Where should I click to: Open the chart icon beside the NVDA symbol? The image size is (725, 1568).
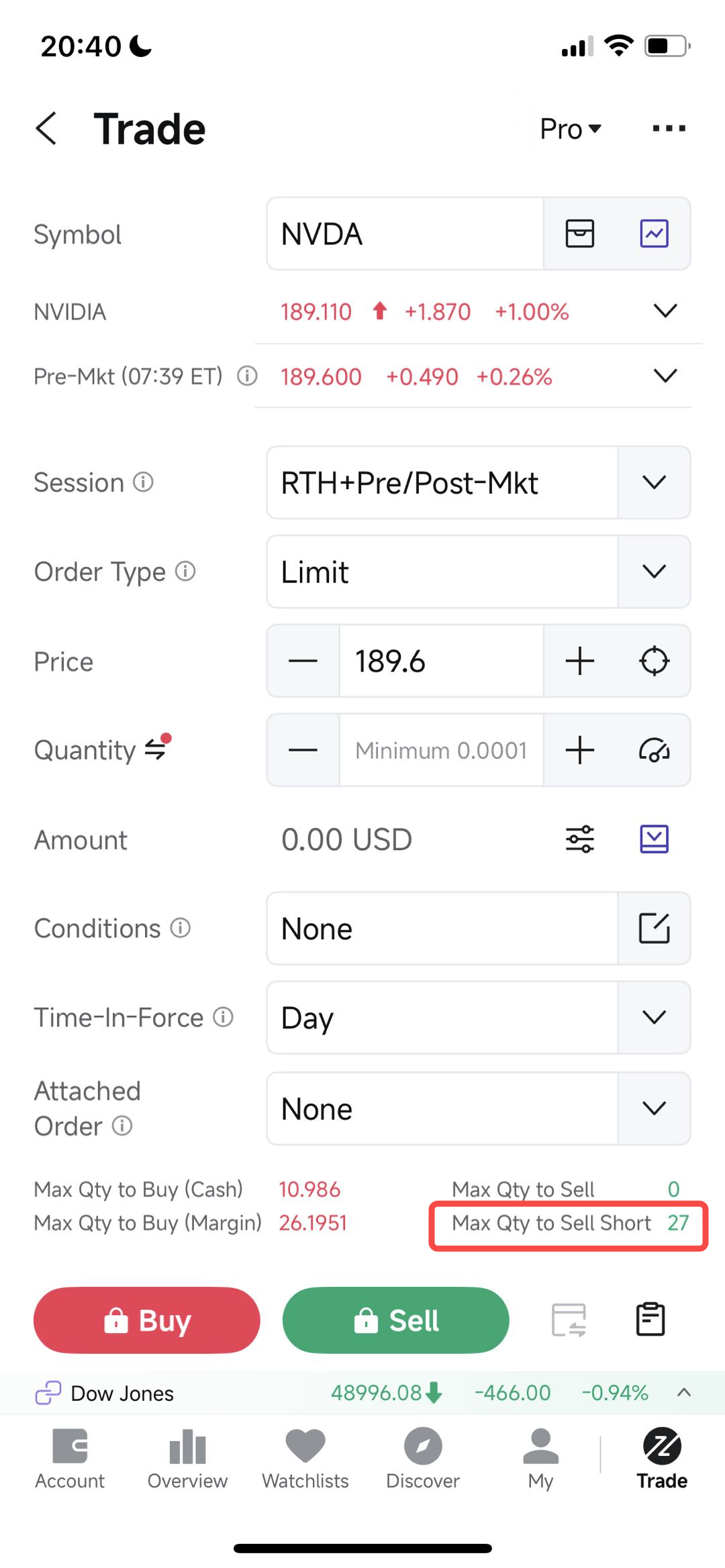click(x=654, y=234)
